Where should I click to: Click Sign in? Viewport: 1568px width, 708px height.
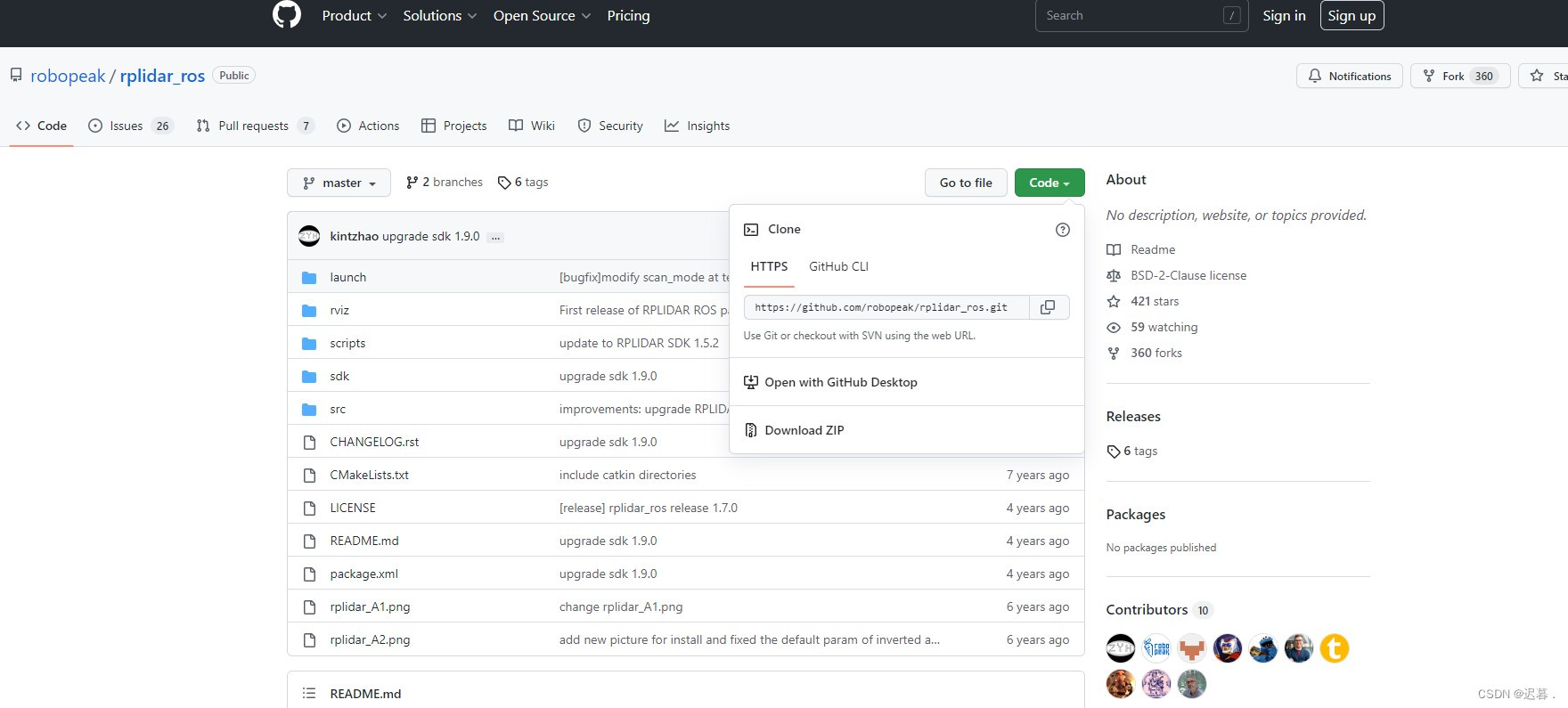point(1284,15)
